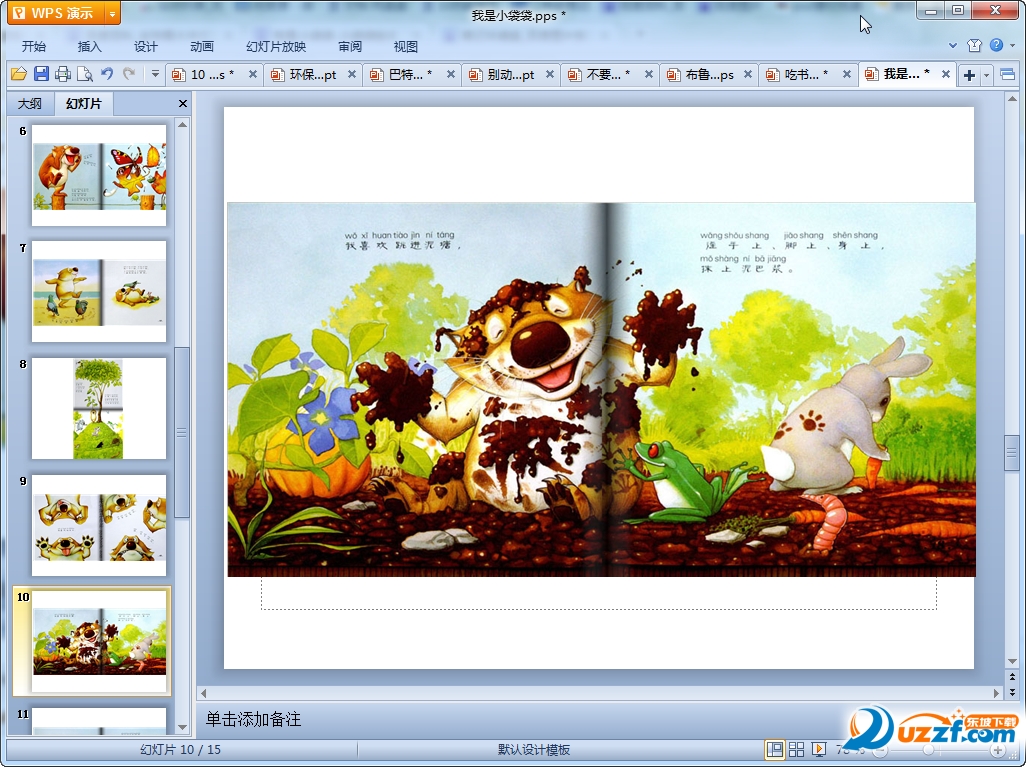Open the 视图 ribbon tab
The image size is (1026, 767).
click(x=406, y=46)
